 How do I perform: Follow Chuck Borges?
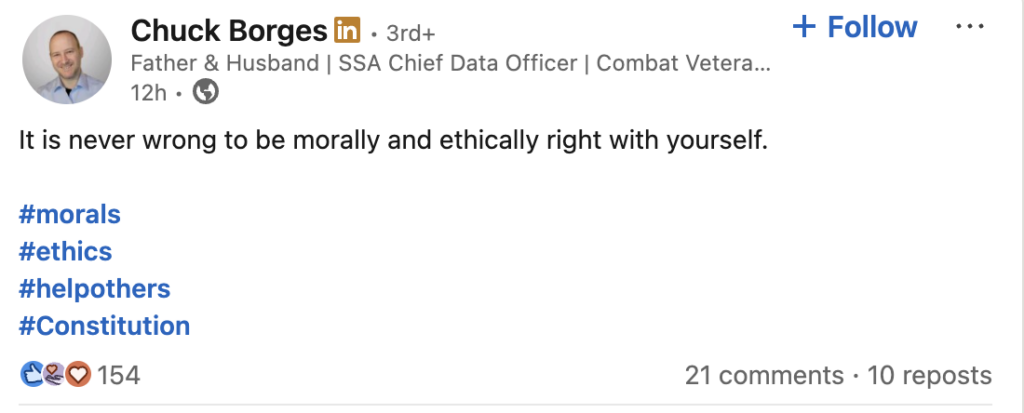[855, 27]
